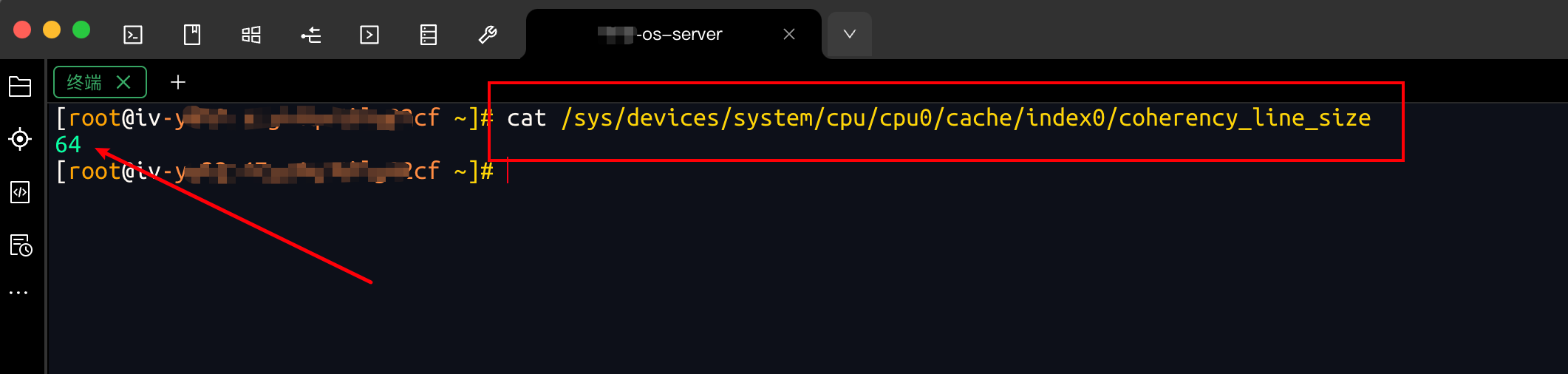Close the 终端 terminal tab
The image size is (1568, 374).
click(123, 82)
